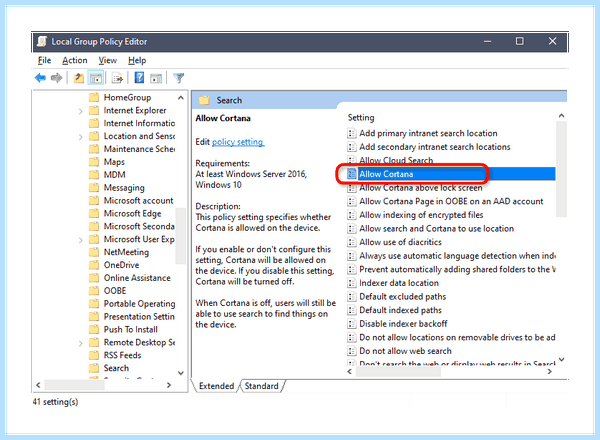Select the Messaging tree folder
Image resolution: width=600 pixels, height=440 pixels.
tap(124, 187)
